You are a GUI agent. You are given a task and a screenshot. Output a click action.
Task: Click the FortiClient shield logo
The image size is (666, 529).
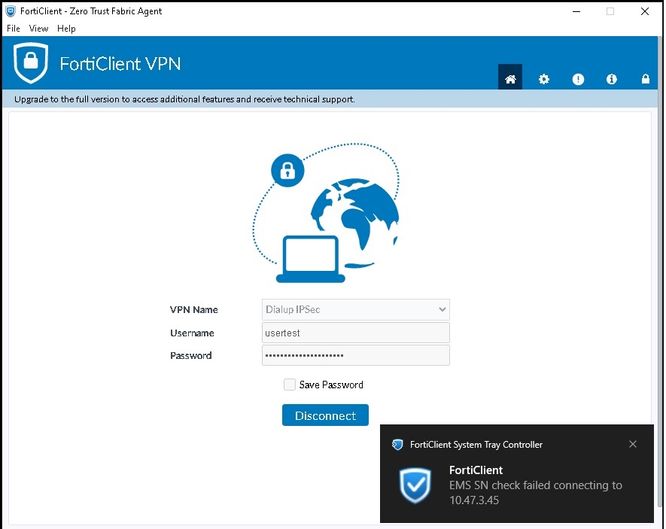click(31, 62)
